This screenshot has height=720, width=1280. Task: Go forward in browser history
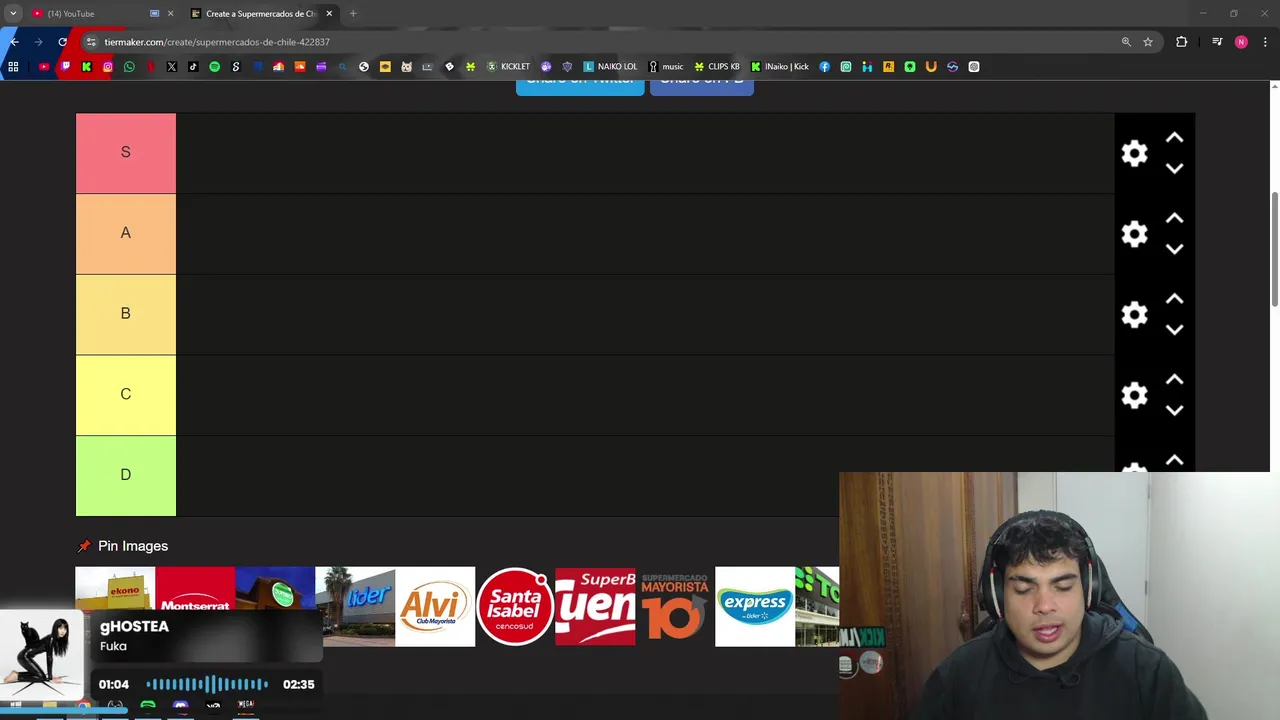coord(38,42)
